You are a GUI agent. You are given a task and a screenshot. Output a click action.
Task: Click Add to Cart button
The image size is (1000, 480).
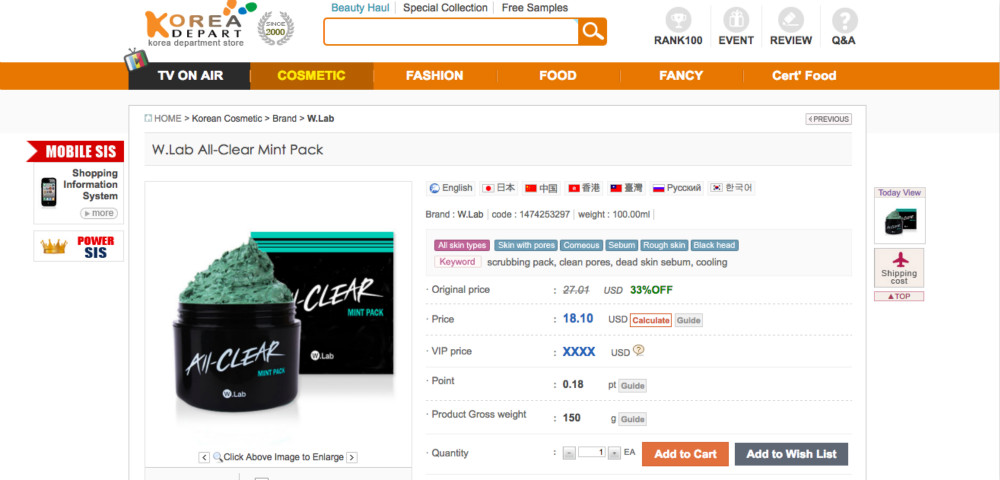pyautogui.click(x=685, y=454)
